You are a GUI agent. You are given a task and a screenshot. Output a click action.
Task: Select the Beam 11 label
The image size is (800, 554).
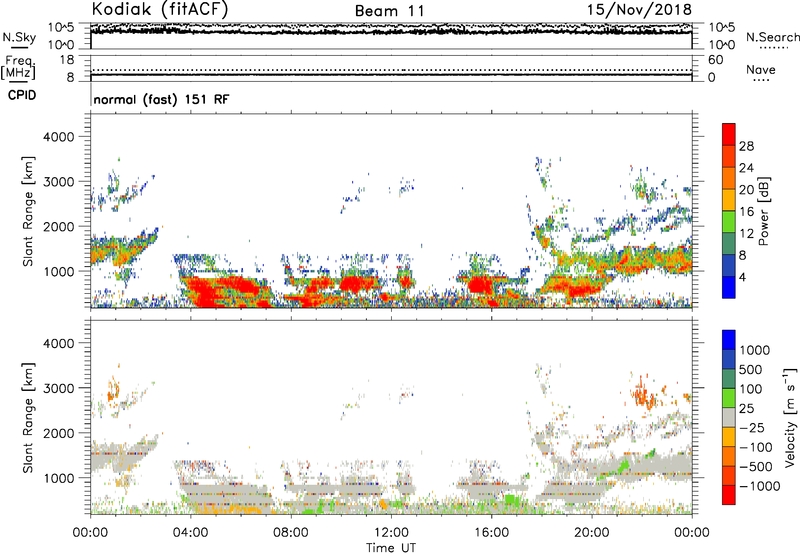point(389,11)
